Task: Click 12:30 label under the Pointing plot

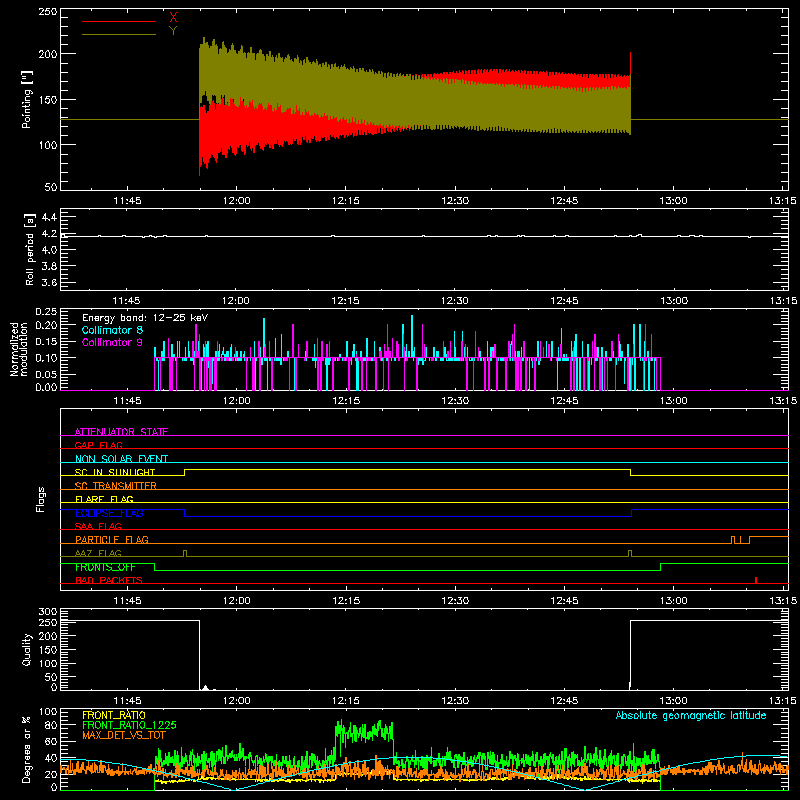Action: [455, 201]
